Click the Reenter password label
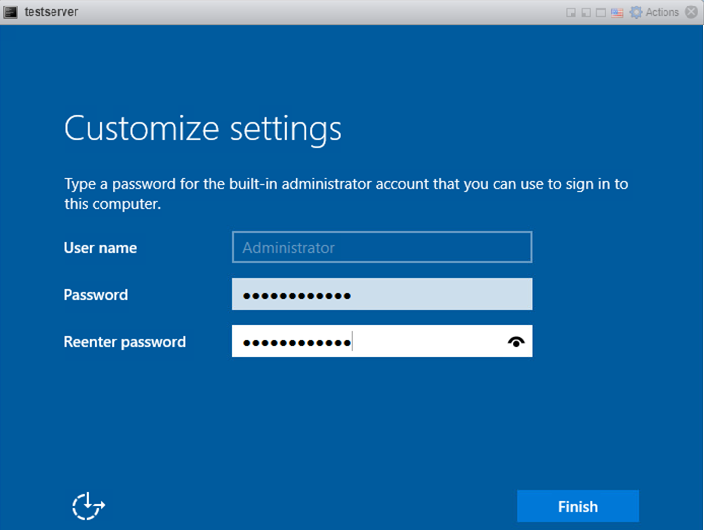704x530 pixels. click(x=125, y=342)
